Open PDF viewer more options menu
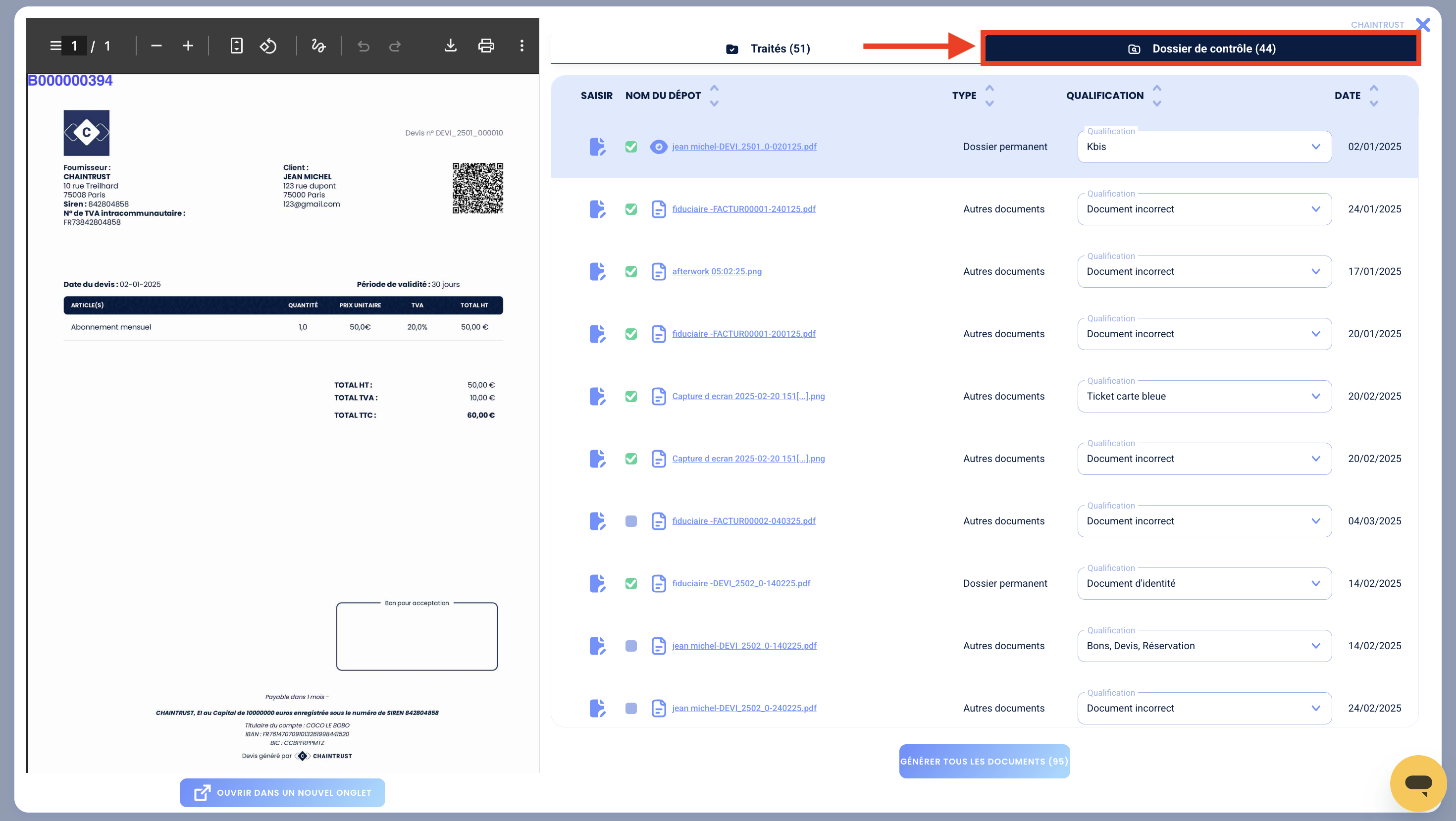The height and width of the screenshot is (821, 1456). click(521, 46)
